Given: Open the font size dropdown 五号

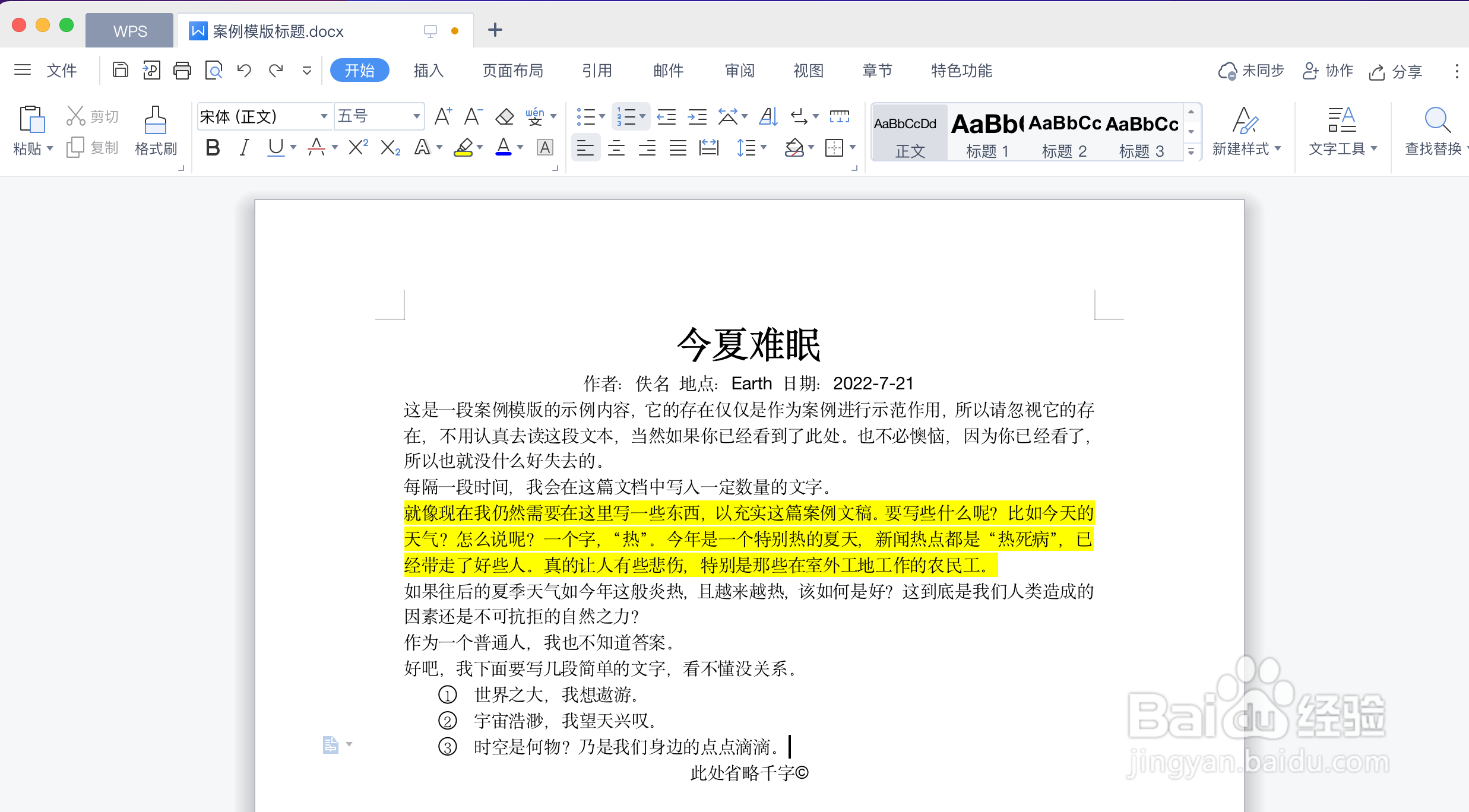Looking at the screenshot, I should click(417, 116).
